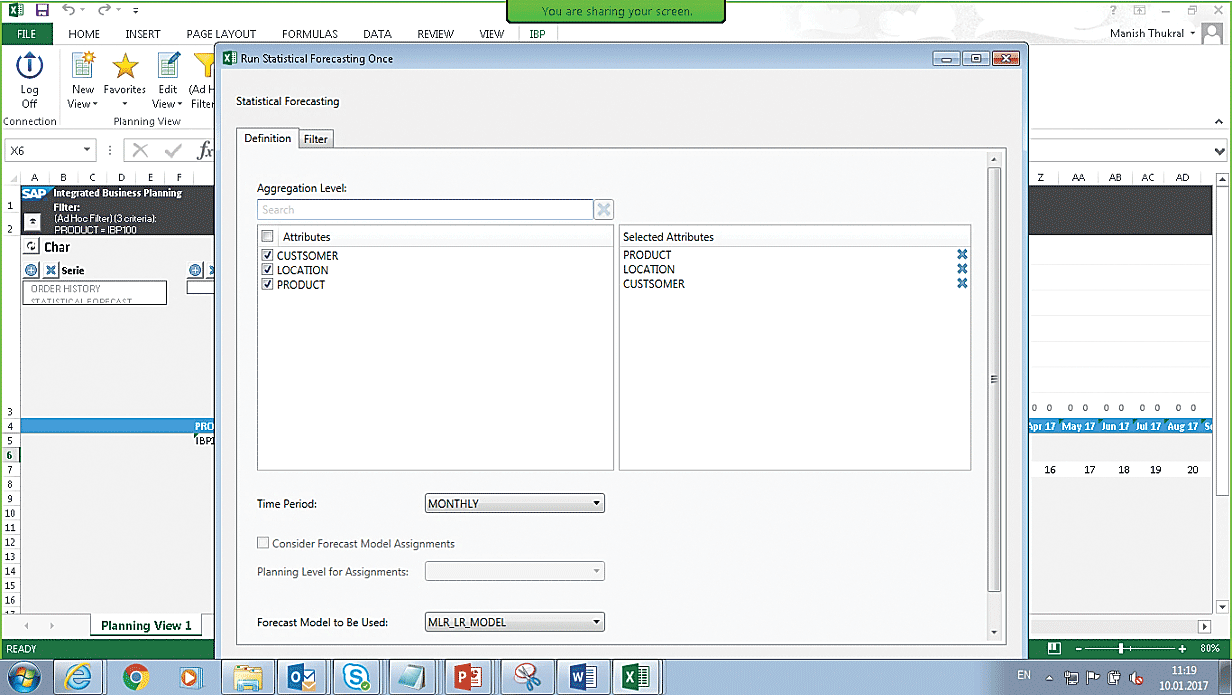Adjust the Excel zoom slider handle
This screenshot has height=695, width=1232.
pos(1121,649)
